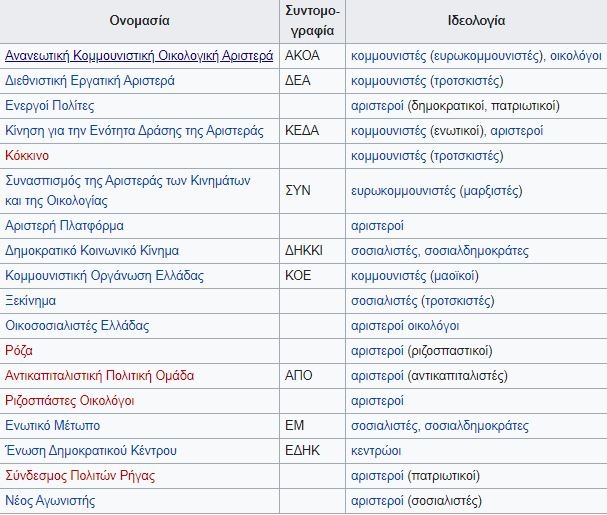Follow the Ένωση Δημοκρατικού Κέντρου link
This screenshot has height=515, width=607.
91,450
